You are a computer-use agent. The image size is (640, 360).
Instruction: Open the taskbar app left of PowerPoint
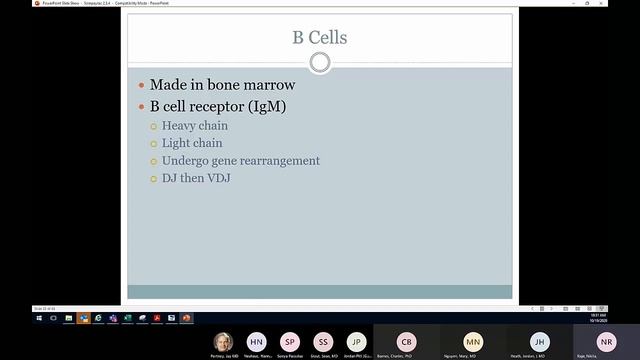[172, 318]
